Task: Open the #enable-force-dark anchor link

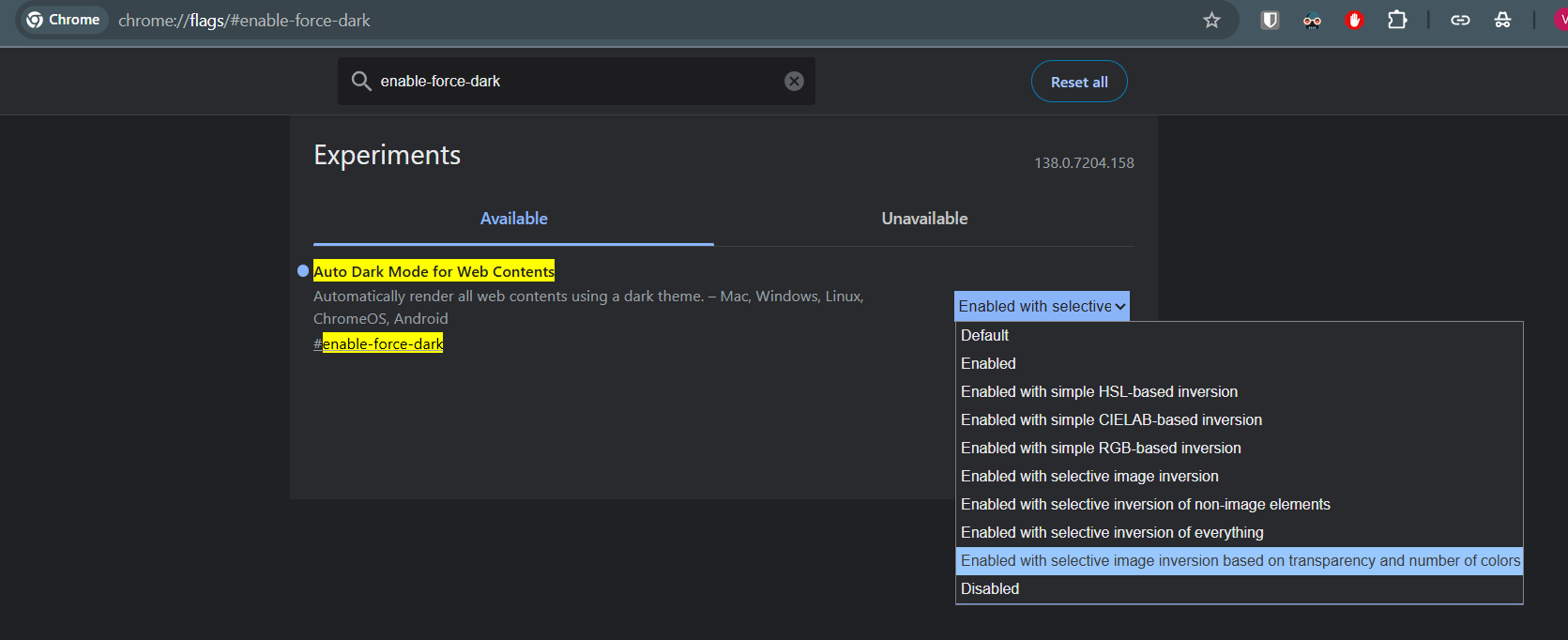Action: pyautogui.click(x=378, y=343)
